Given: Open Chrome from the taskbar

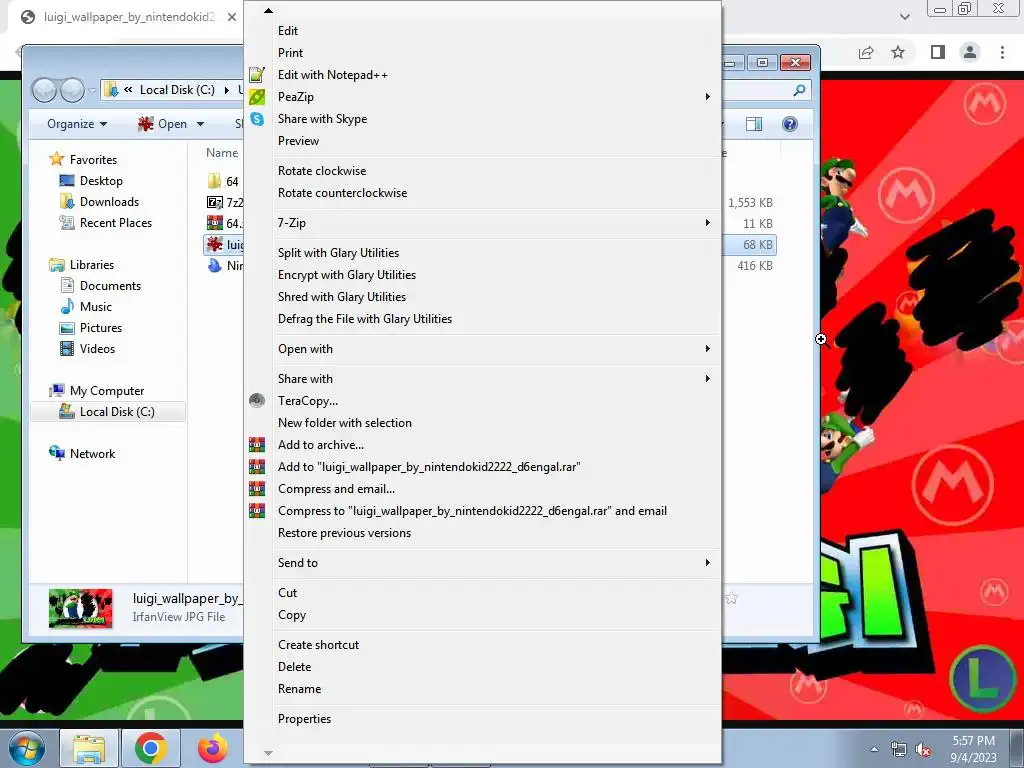Looking at the screenshot, I should pos(151,748).
